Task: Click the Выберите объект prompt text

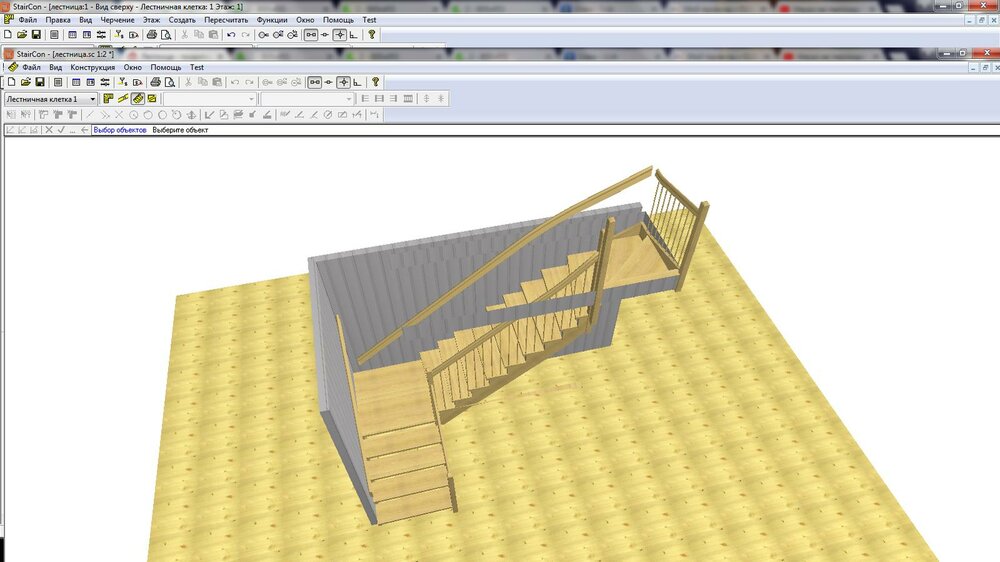Action: pyautogui.click(x=180, y=129)
